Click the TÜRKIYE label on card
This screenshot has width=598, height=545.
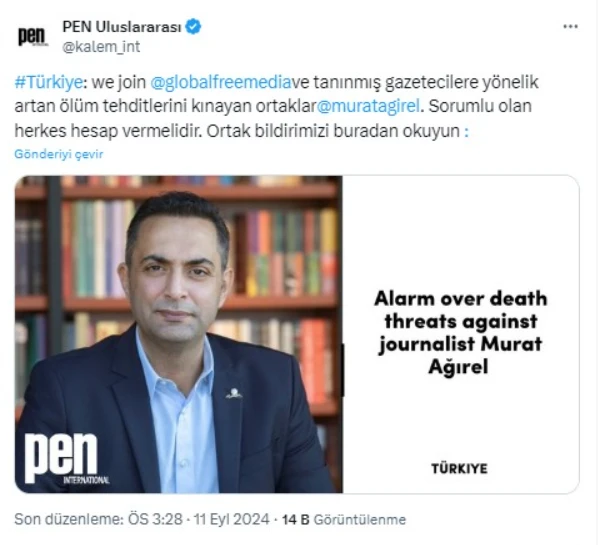[x=460, y=469]
